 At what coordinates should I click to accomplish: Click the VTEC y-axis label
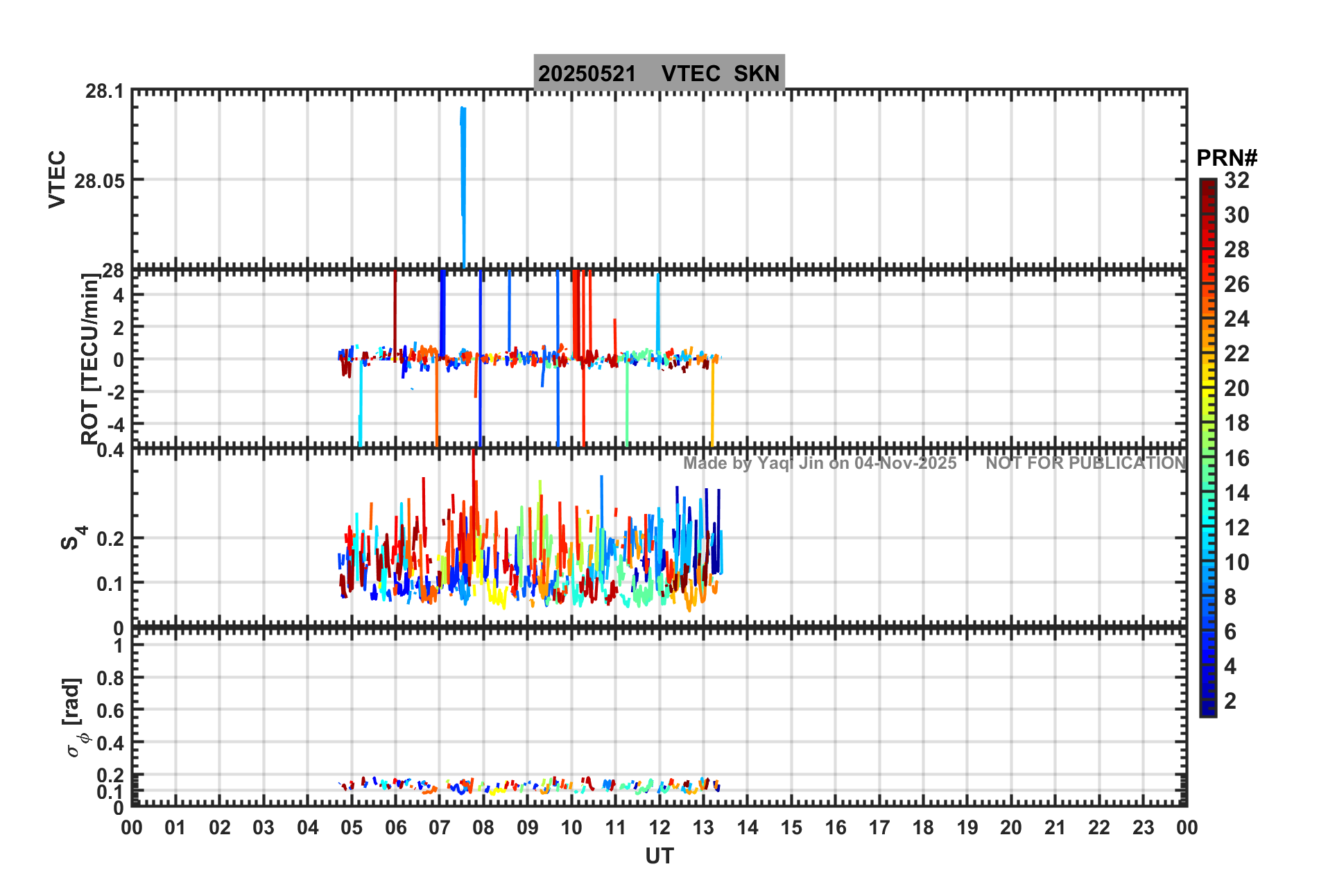click(57, 179)
